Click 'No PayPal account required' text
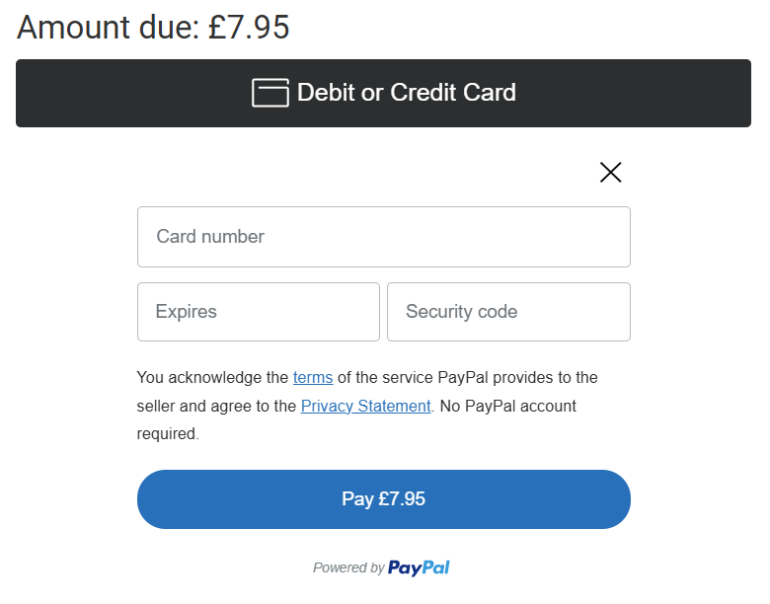Viewport: 770px width, 604px height. click(357, 420)
